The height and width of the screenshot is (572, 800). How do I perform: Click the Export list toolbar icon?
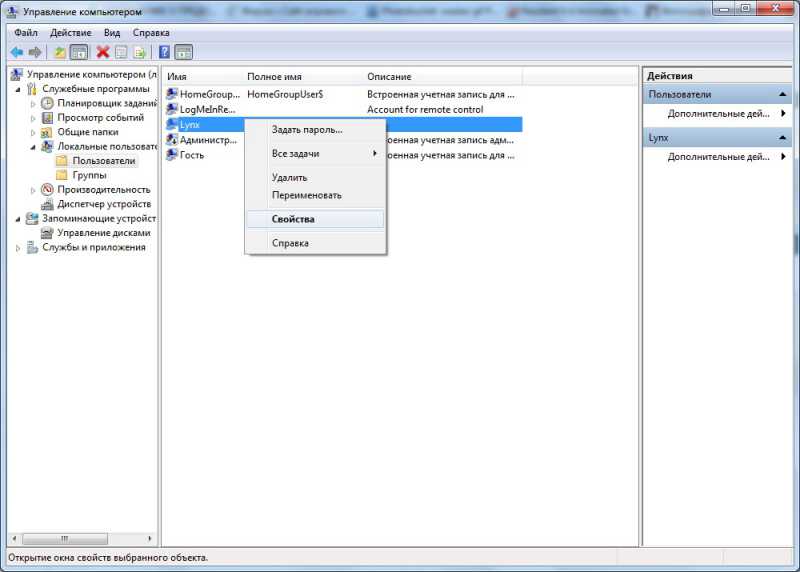click(139, 52)
